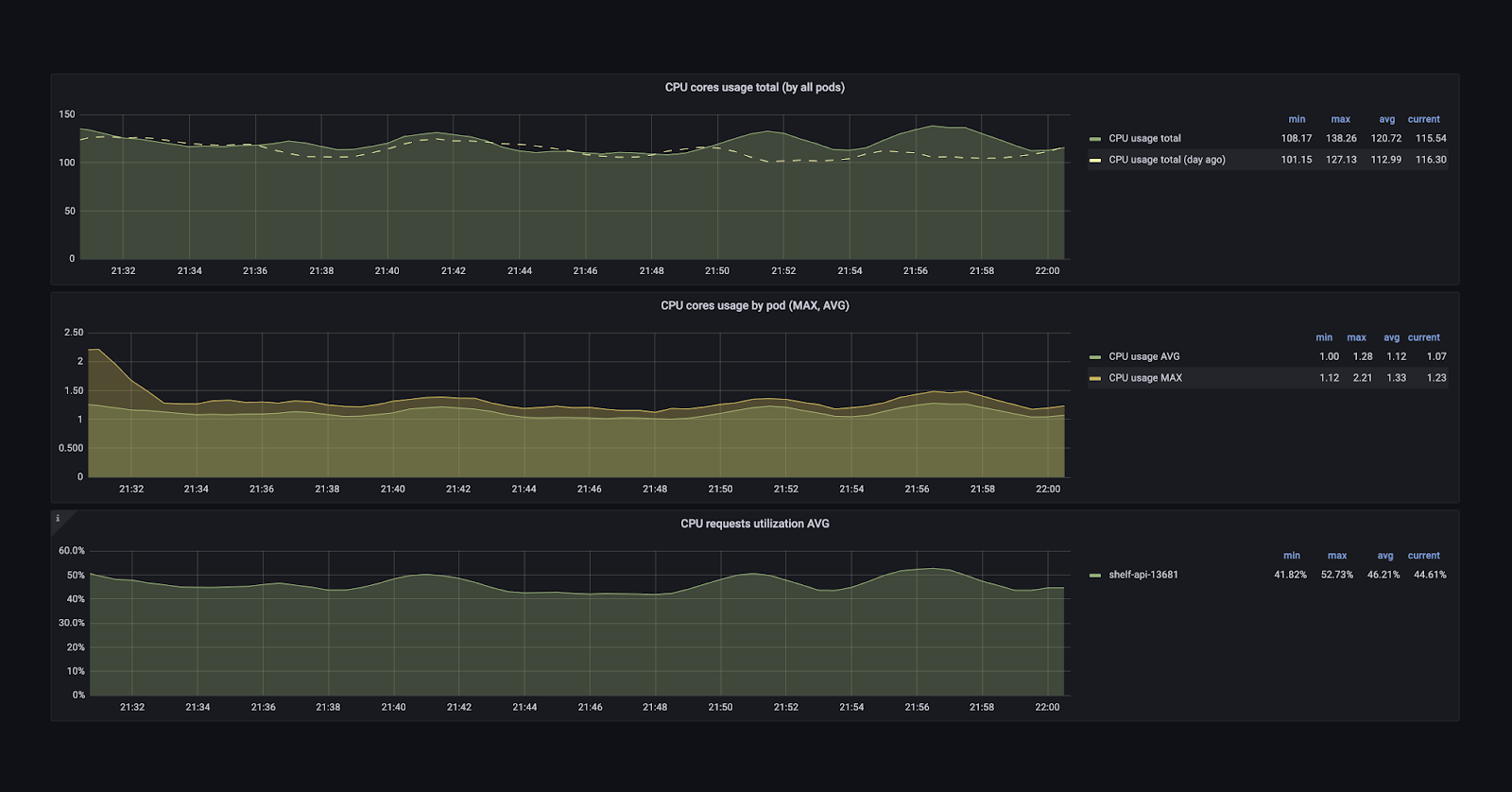Click the 108.17 min value for CPU usage total

click(x=1297, y=138)
